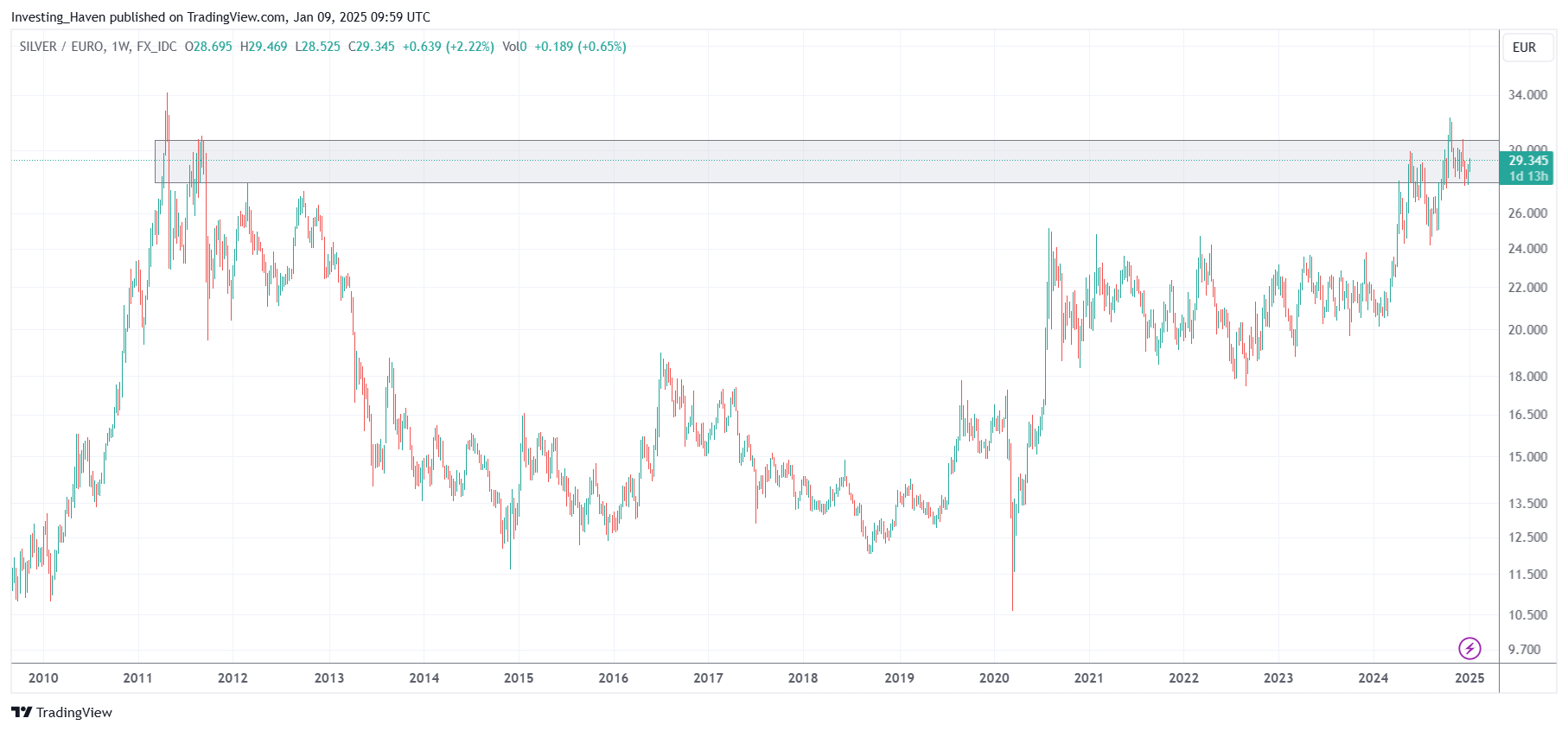Click the 2013 label on time axis
This screenshot has width=1568, height=731.
coord(329,678)
